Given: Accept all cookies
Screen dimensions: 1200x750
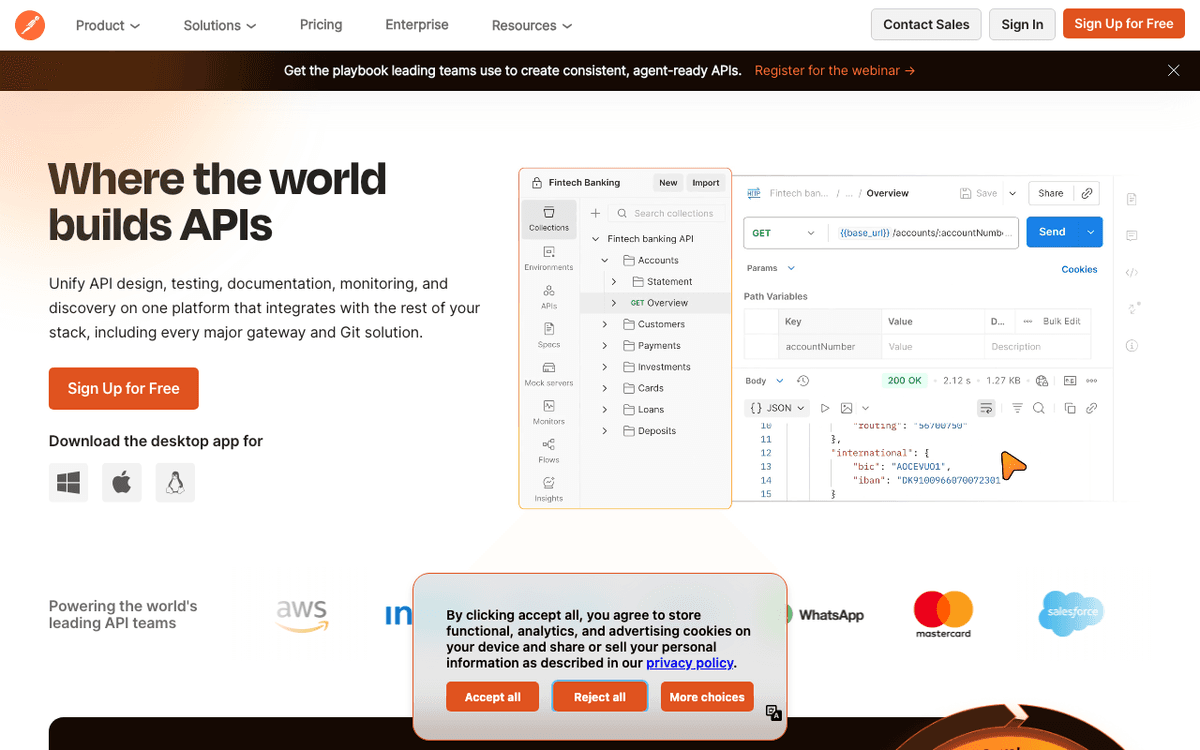Looking at the screenshot, I should pyautogui.click(x=493, y=697).
